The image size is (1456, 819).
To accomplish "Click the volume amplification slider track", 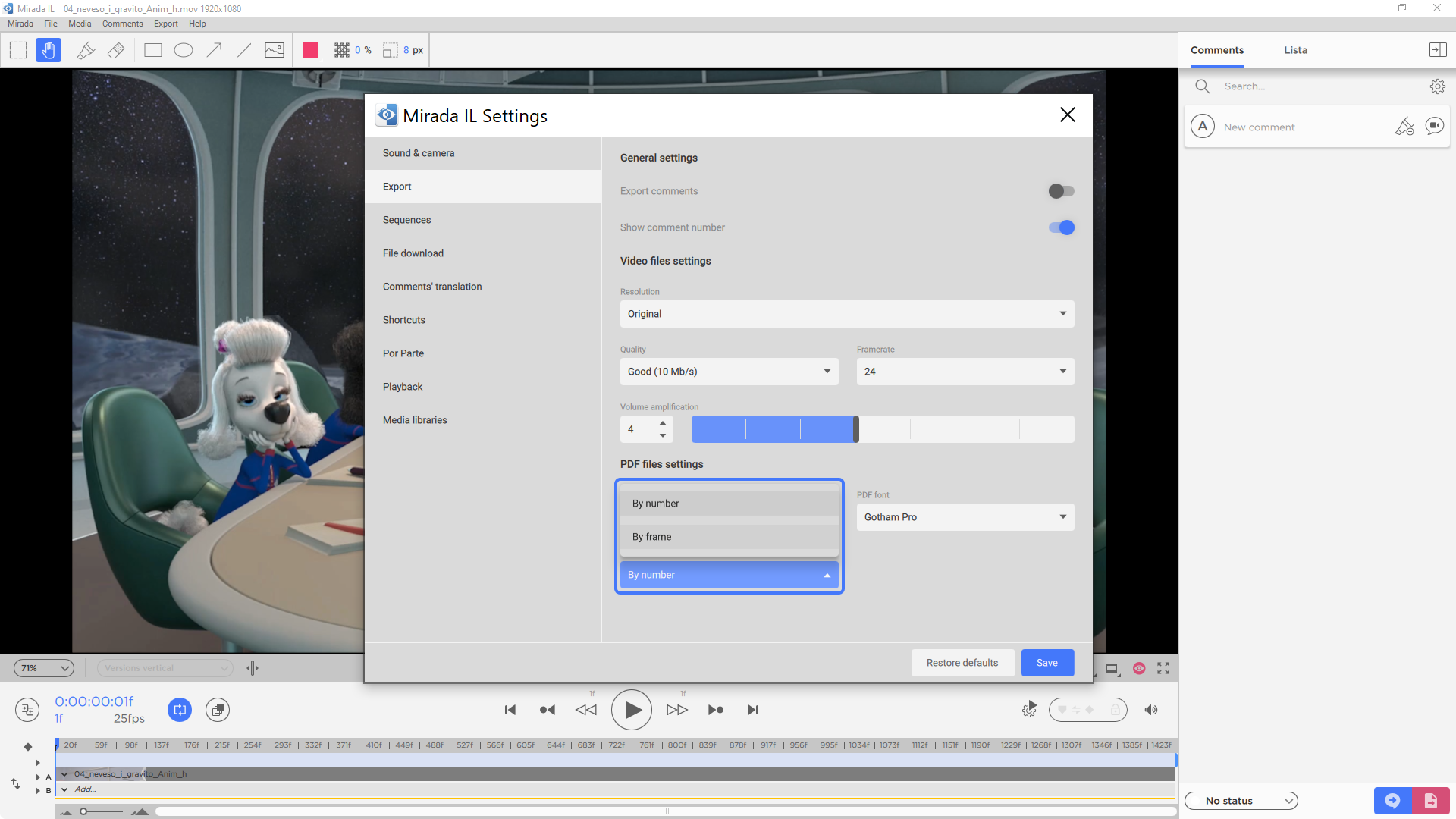I will 883,429.
